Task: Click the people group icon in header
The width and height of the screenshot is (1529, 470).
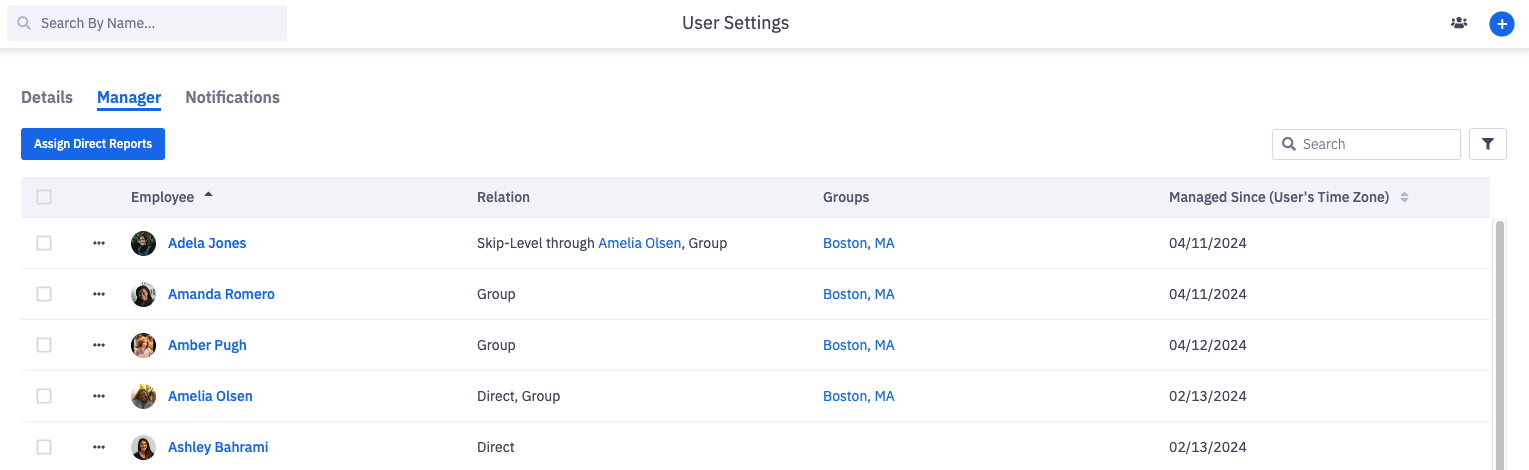Action: point(1459,23)
